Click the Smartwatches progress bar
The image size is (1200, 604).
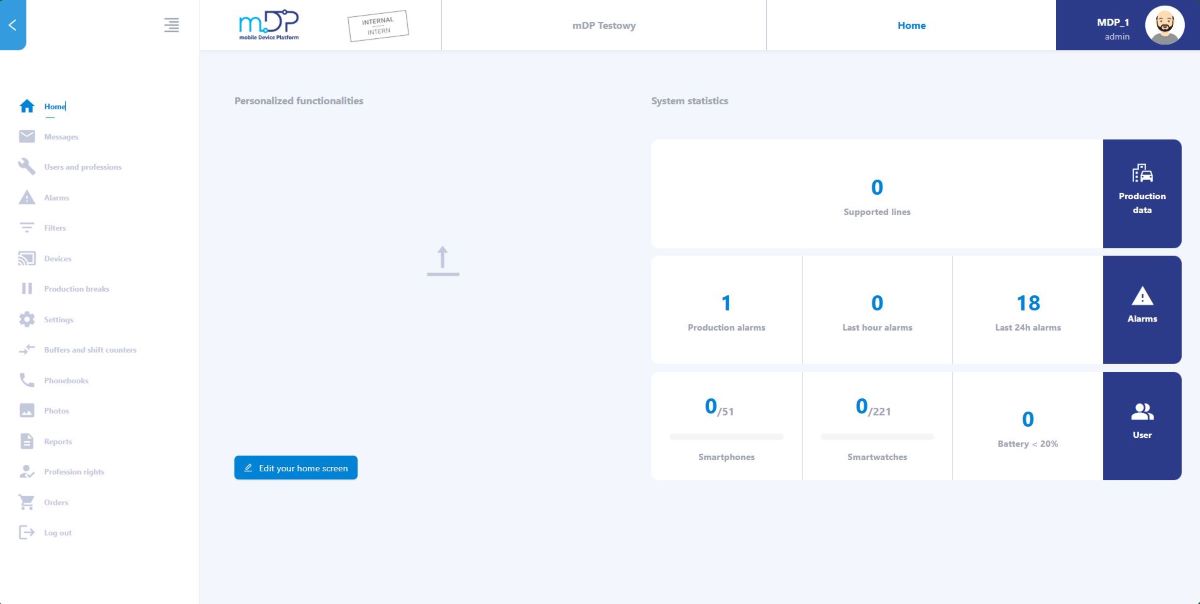click(877, 437)
